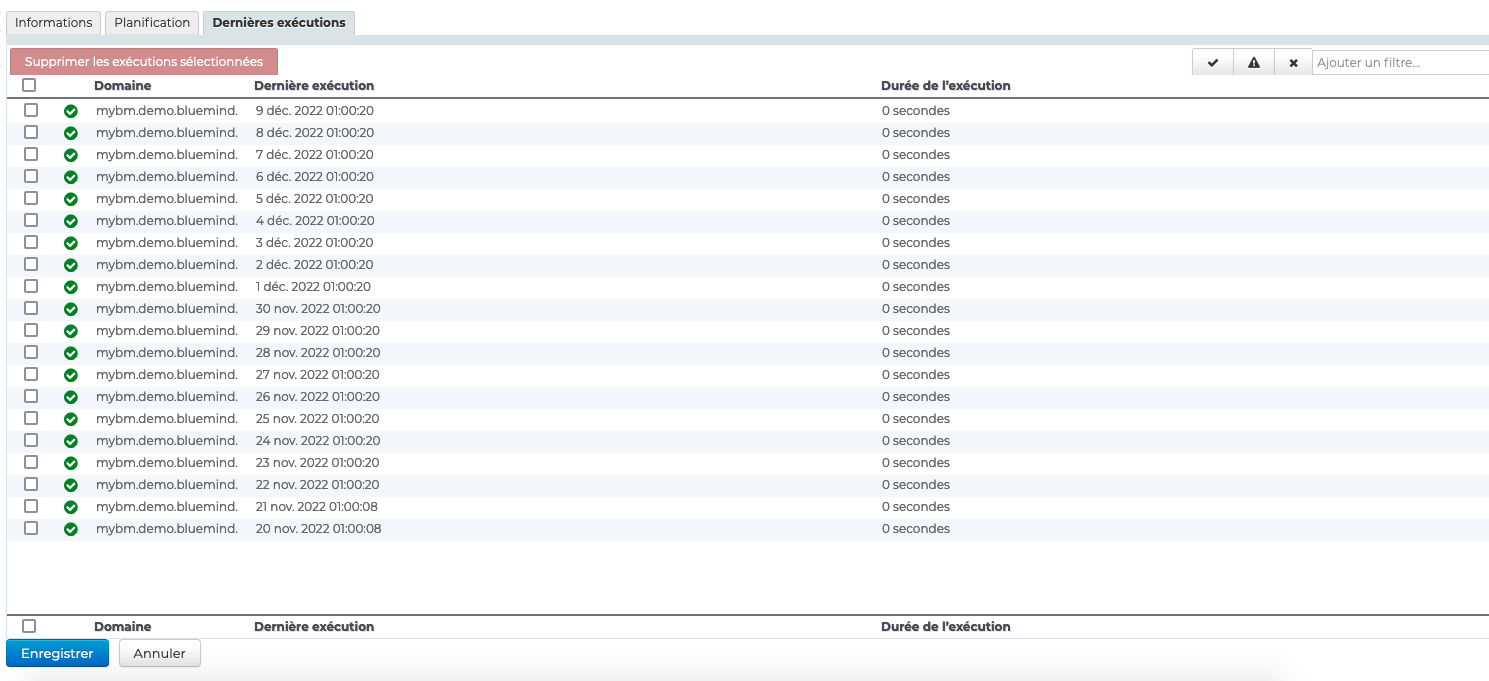Screen dimensions: 1489x681
Task: Toggle the select-all checkbox in bottom footer
Action: coord(30,626)
